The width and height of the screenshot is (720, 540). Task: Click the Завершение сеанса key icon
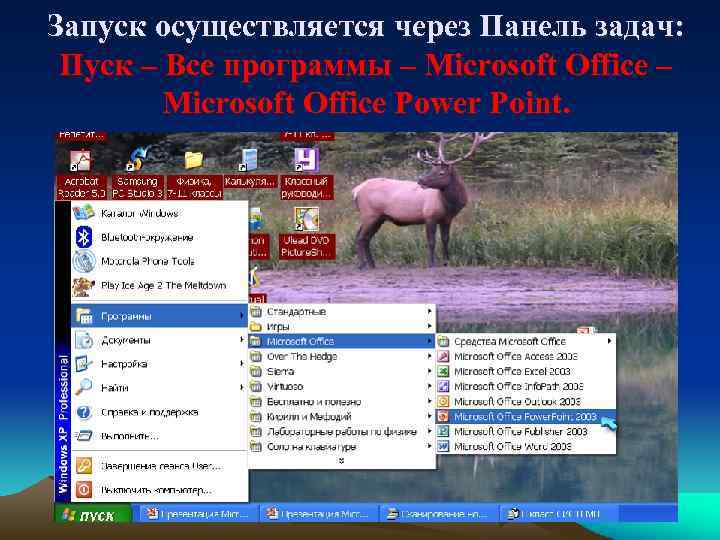[84, 466]
